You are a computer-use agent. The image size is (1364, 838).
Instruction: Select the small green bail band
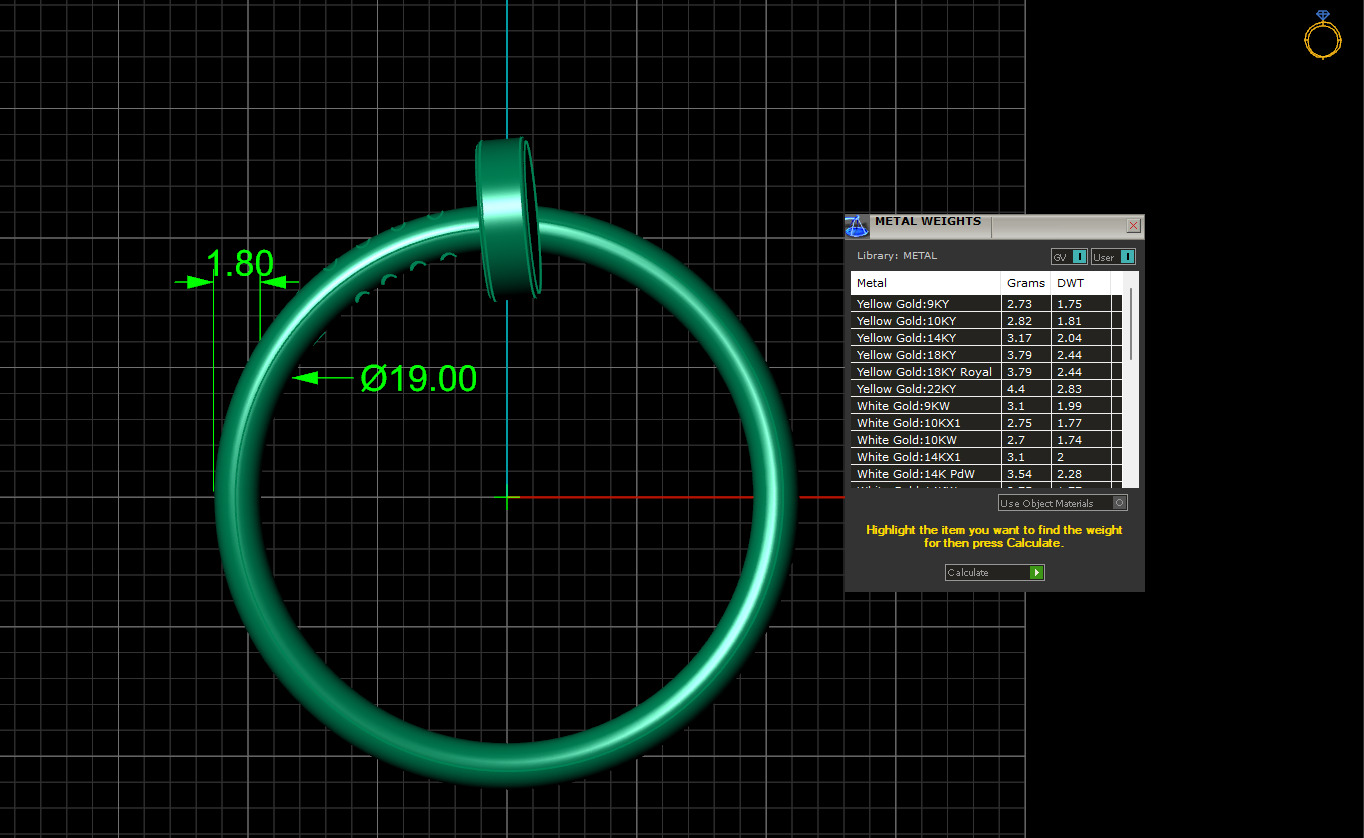tap(508, 218)
